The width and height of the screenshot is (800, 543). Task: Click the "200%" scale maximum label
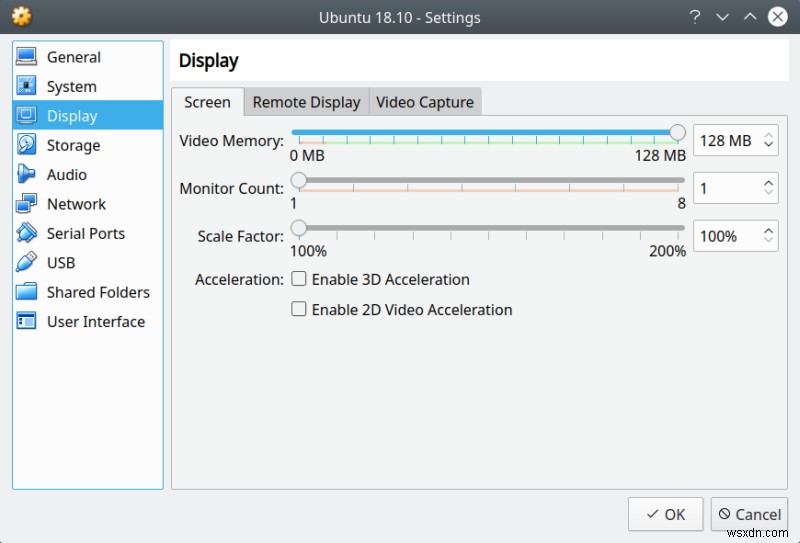[667, 251]
